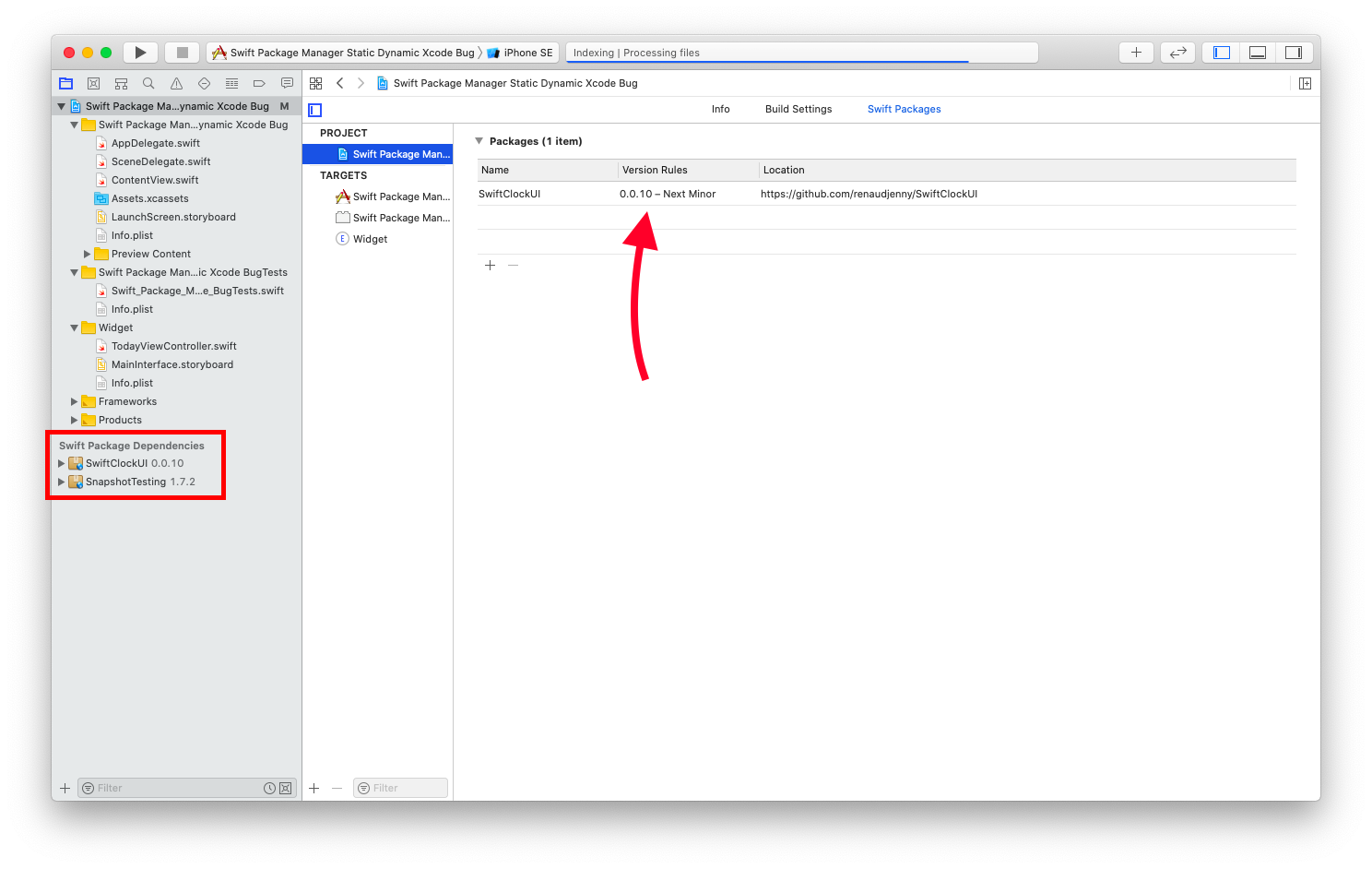Show the Debug navigator

(231, 83)
